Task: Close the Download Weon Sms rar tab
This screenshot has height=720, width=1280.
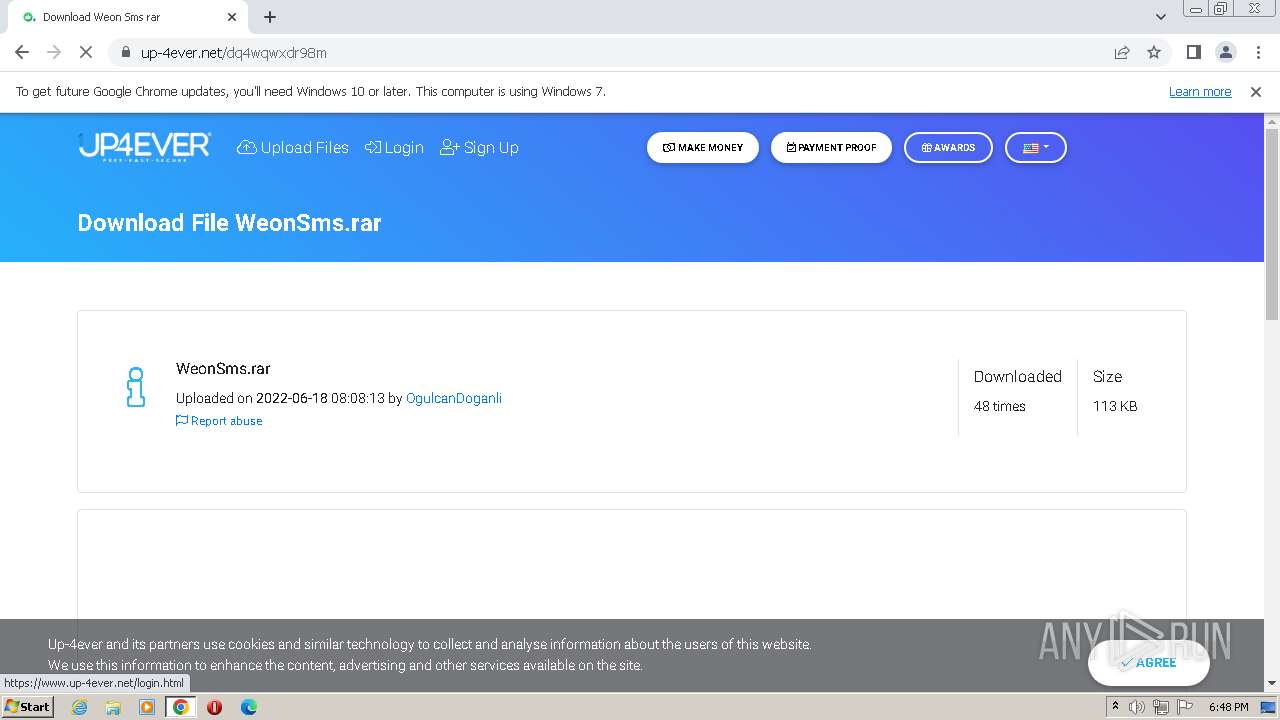Action: (x=232, y=17)
